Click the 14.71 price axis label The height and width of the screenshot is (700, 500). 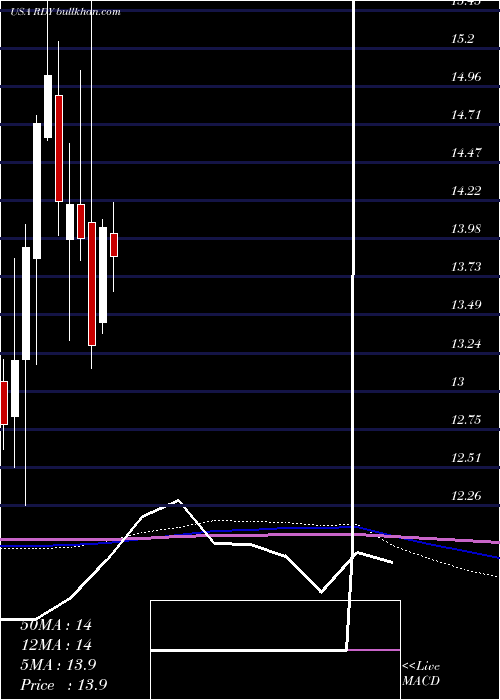[x=466, y=115]
